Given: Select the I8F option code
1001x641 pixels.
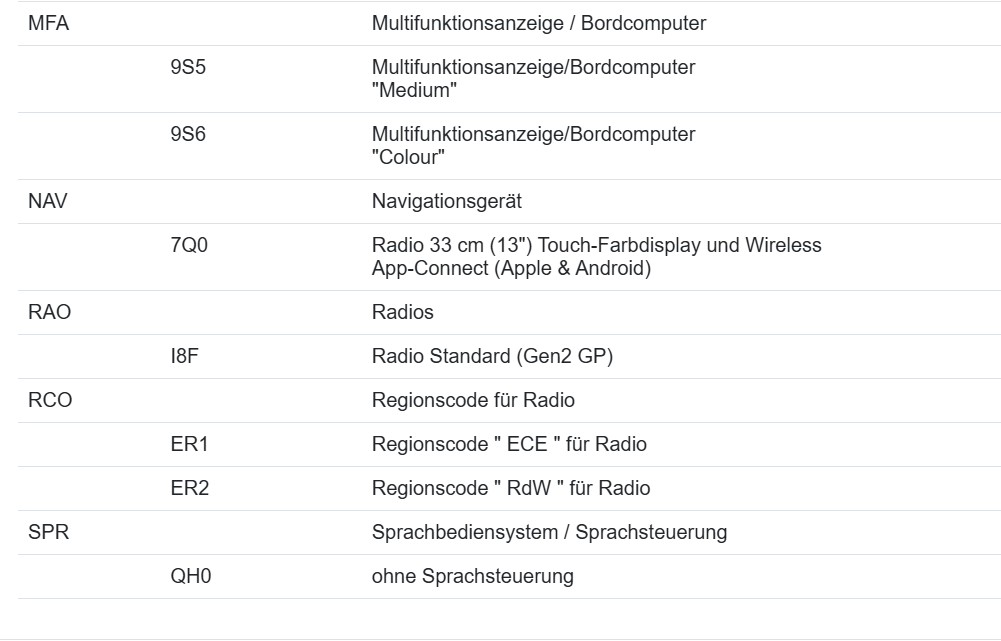Looking at the screenshot, I should click(x=185, y=356).
